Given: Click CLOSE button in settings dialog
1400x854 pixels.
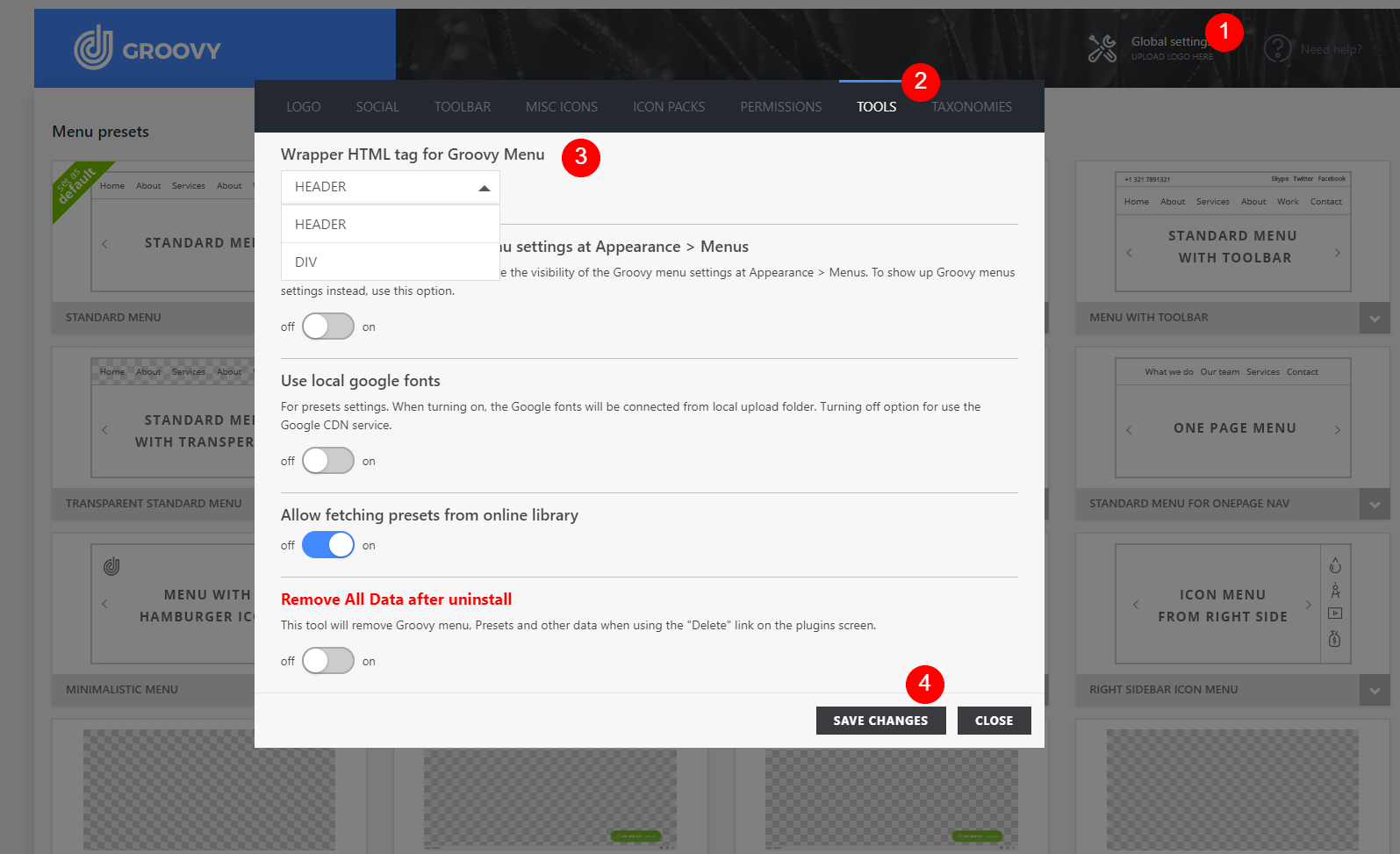Looking at the screenshot, I should (994, 721).
